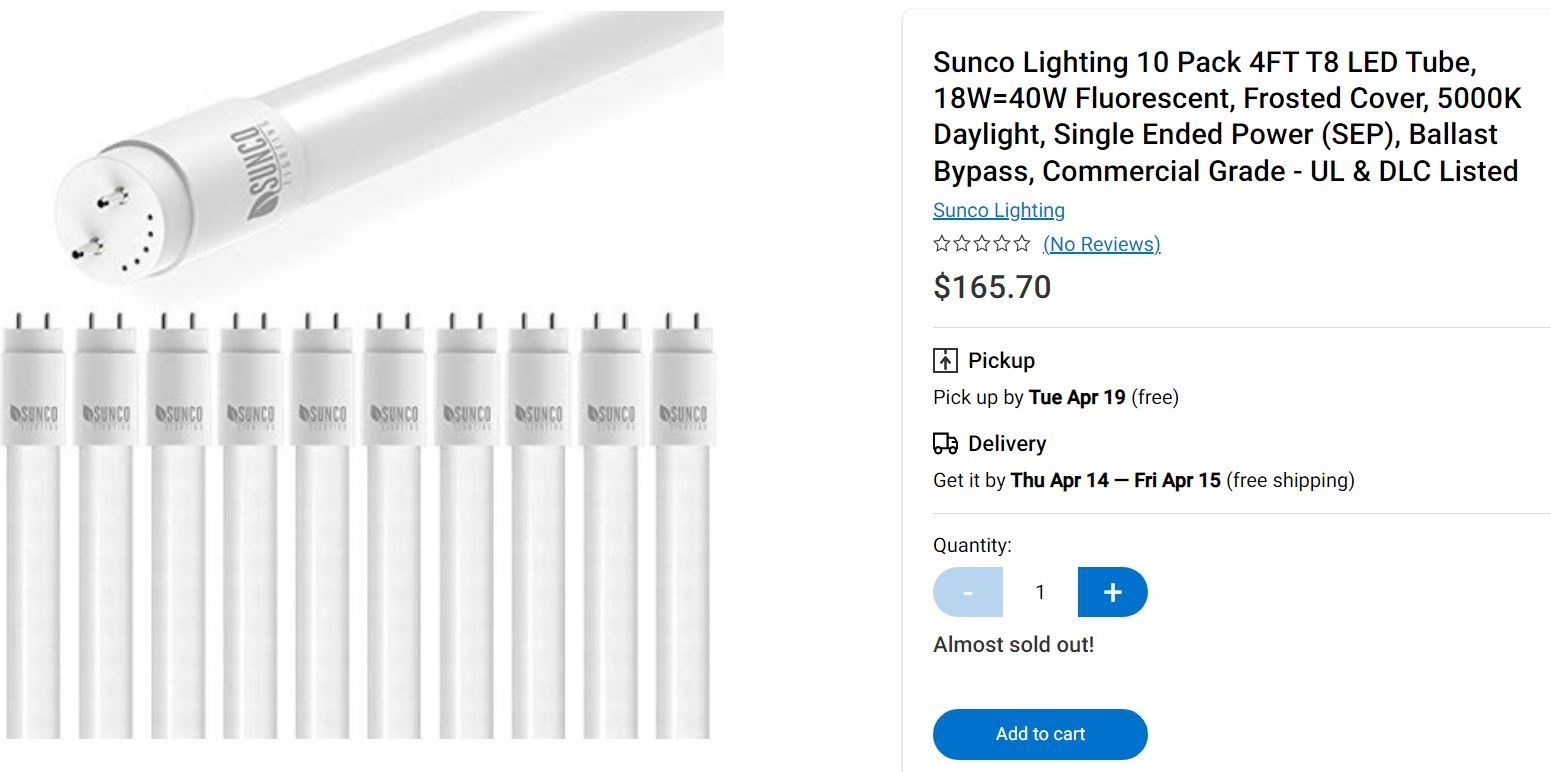
Task: Increase quantity with the plus button
Action: pyautogui.click(x=1112, y=592)
